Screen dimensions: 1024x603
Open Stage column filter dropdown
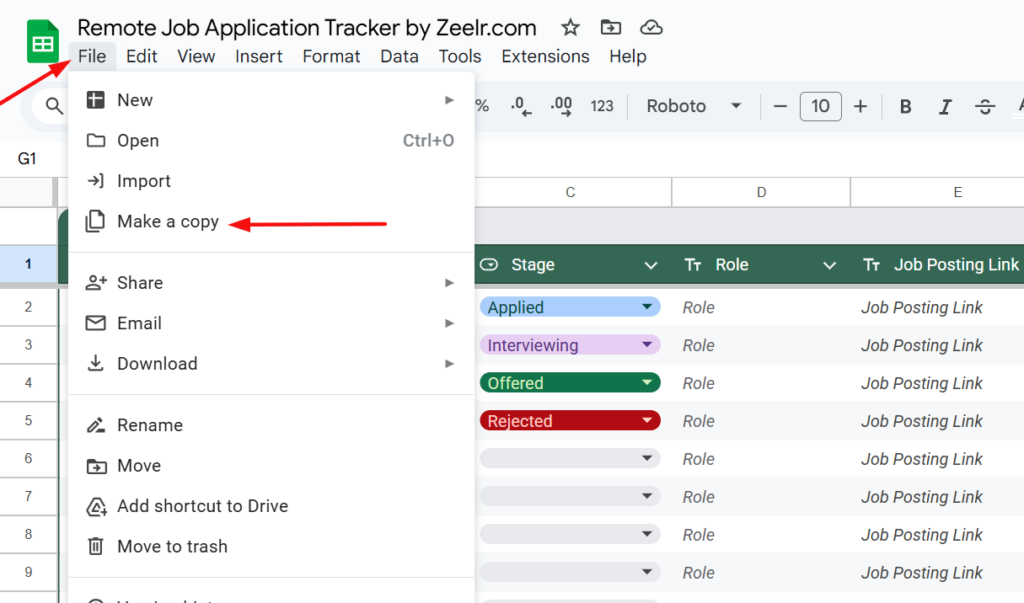coord(650,265)
